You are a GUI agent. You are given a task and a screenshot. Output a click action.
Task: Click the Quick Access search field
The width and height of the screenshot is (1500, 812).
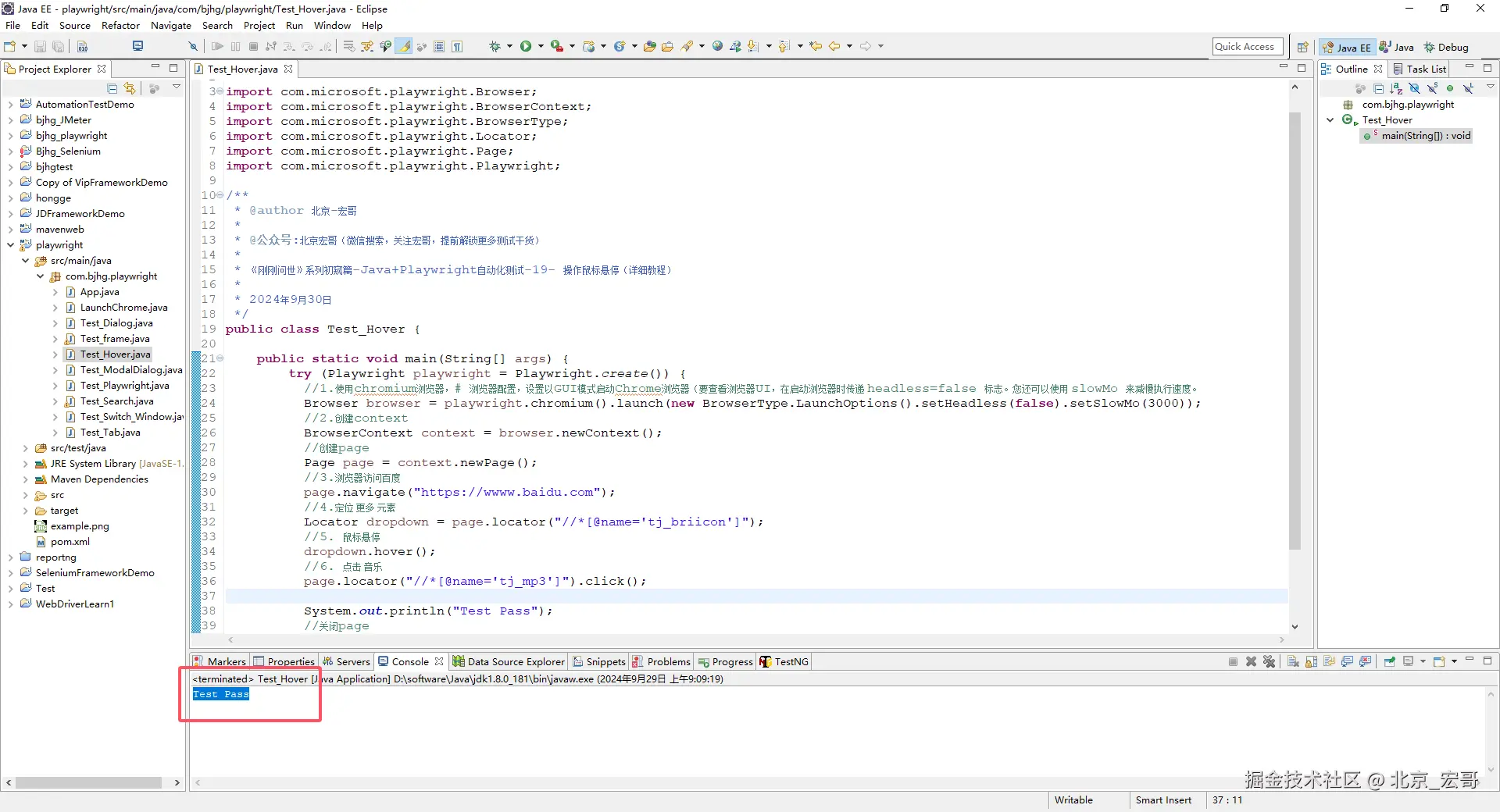click(1248, 47)
